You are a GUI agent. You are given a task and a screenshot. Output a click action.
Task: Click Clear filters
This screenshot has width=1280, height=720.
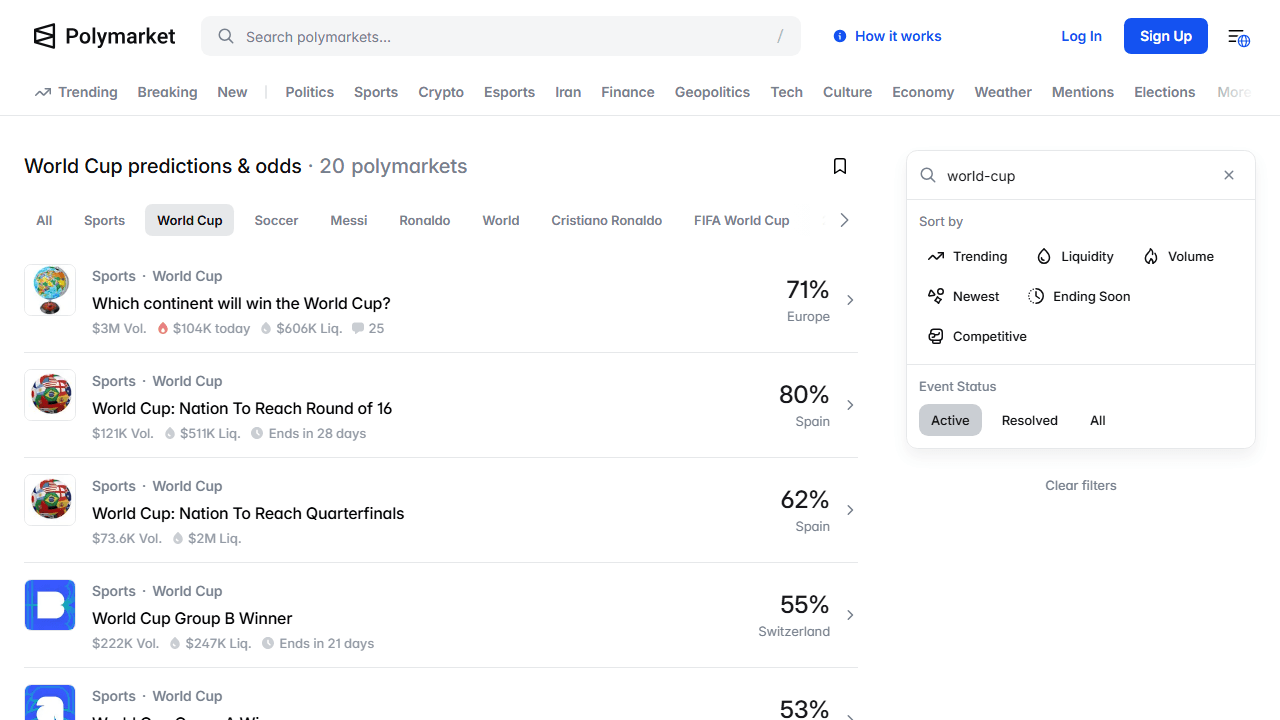(x=1081, y=485)
